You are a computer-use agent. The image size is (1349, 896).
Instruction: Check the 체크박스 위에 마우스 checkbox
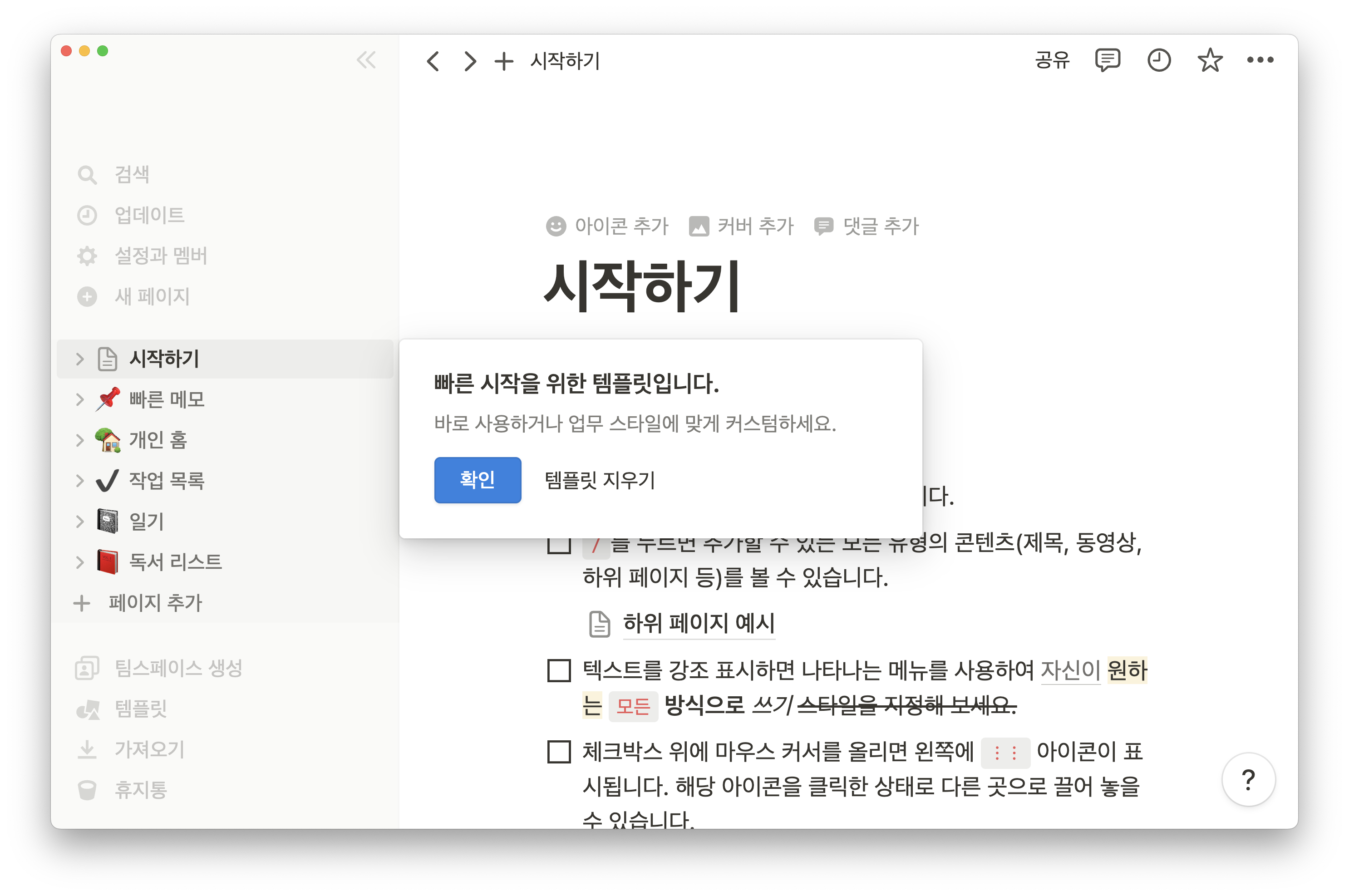click(559, 751)
